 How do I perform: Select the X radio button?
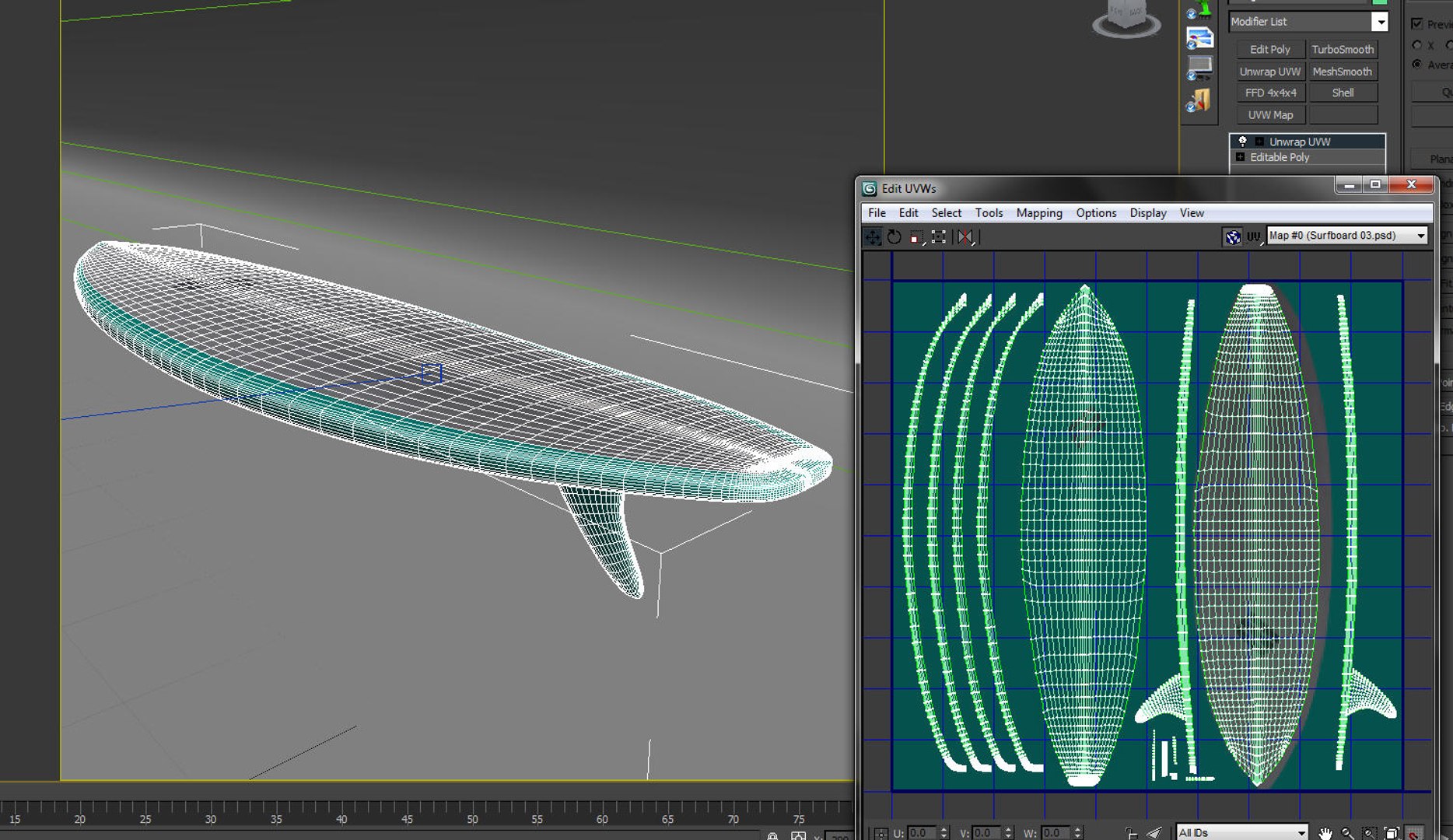click(x=1416, y=45)
